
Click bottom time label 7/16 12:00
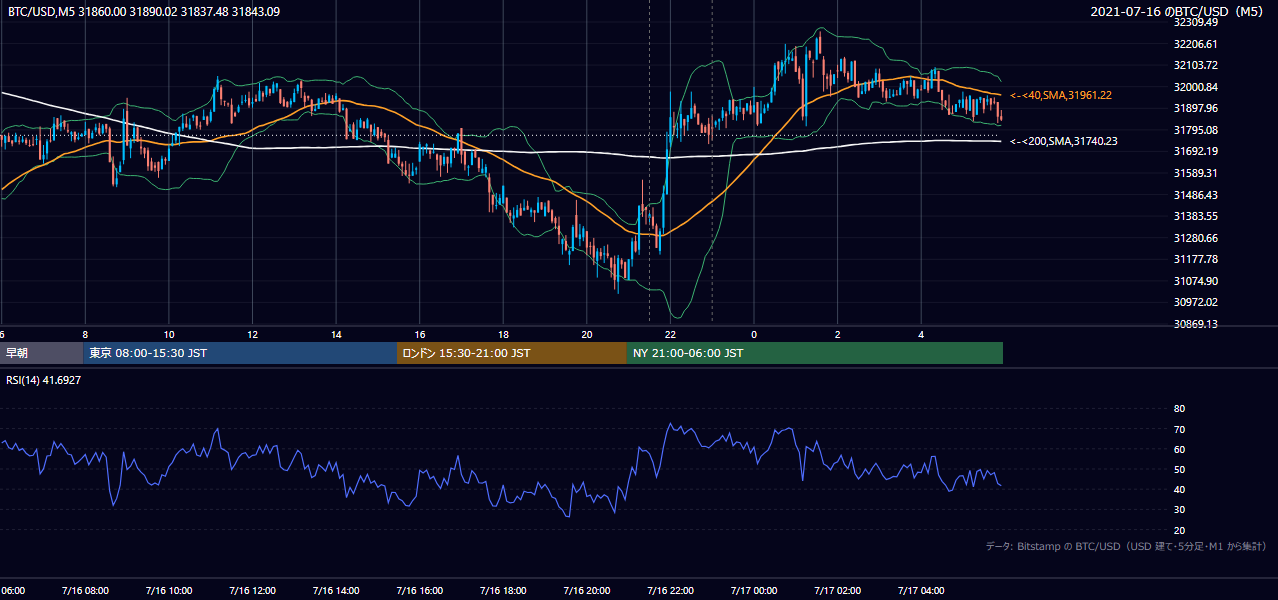coord(252,591)
